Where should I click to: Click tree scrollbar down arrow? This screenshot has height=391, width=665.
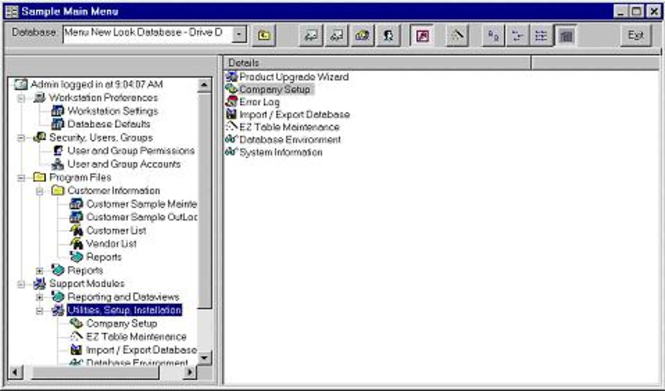tap(204, 358)
